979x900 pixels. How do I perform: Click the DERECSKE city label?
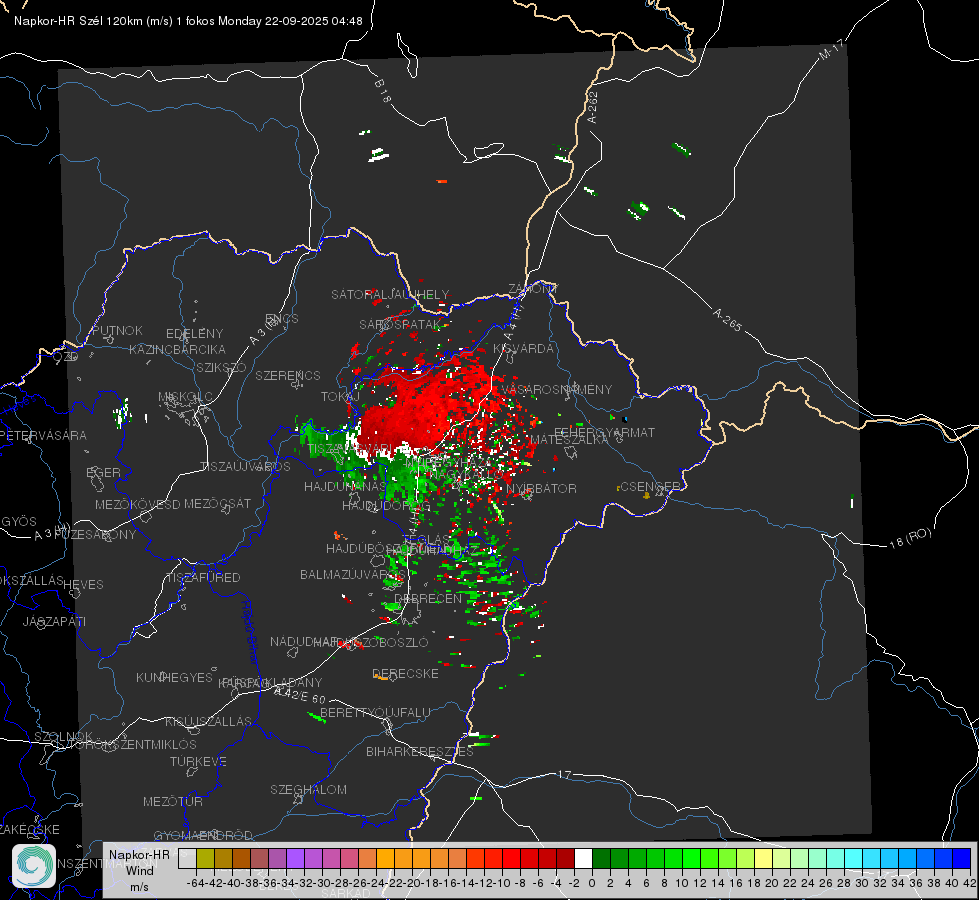point(405,674)
